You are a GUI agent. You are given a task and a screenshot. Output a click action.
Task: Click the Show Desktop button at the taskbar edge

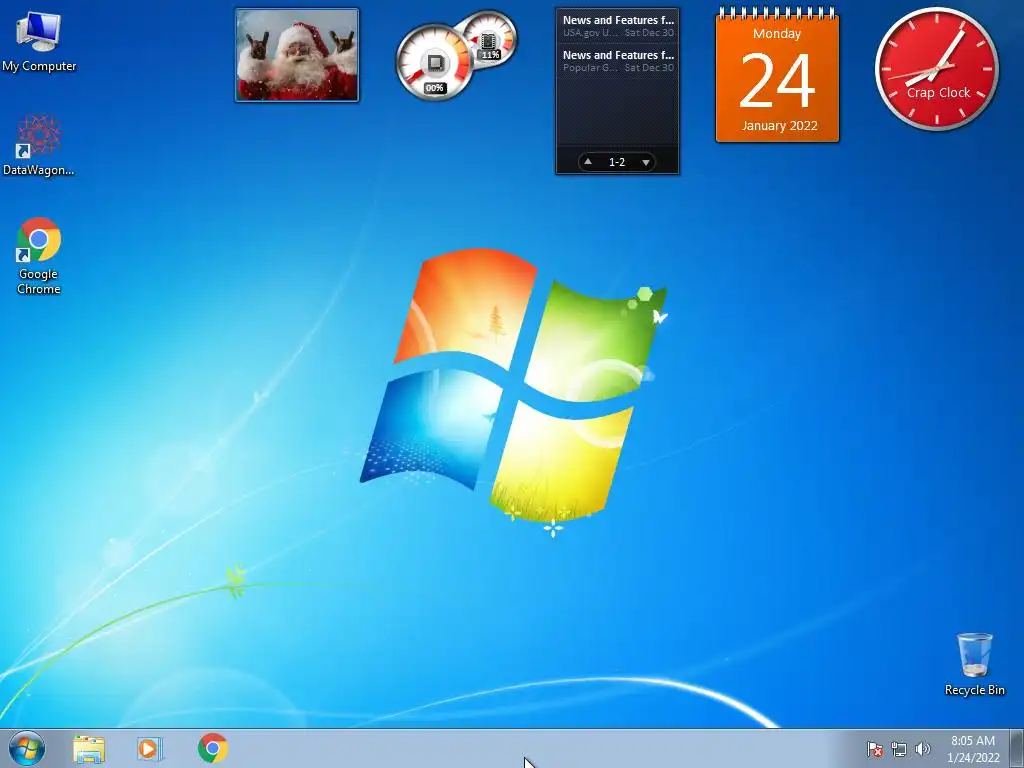coord(1017,749)
